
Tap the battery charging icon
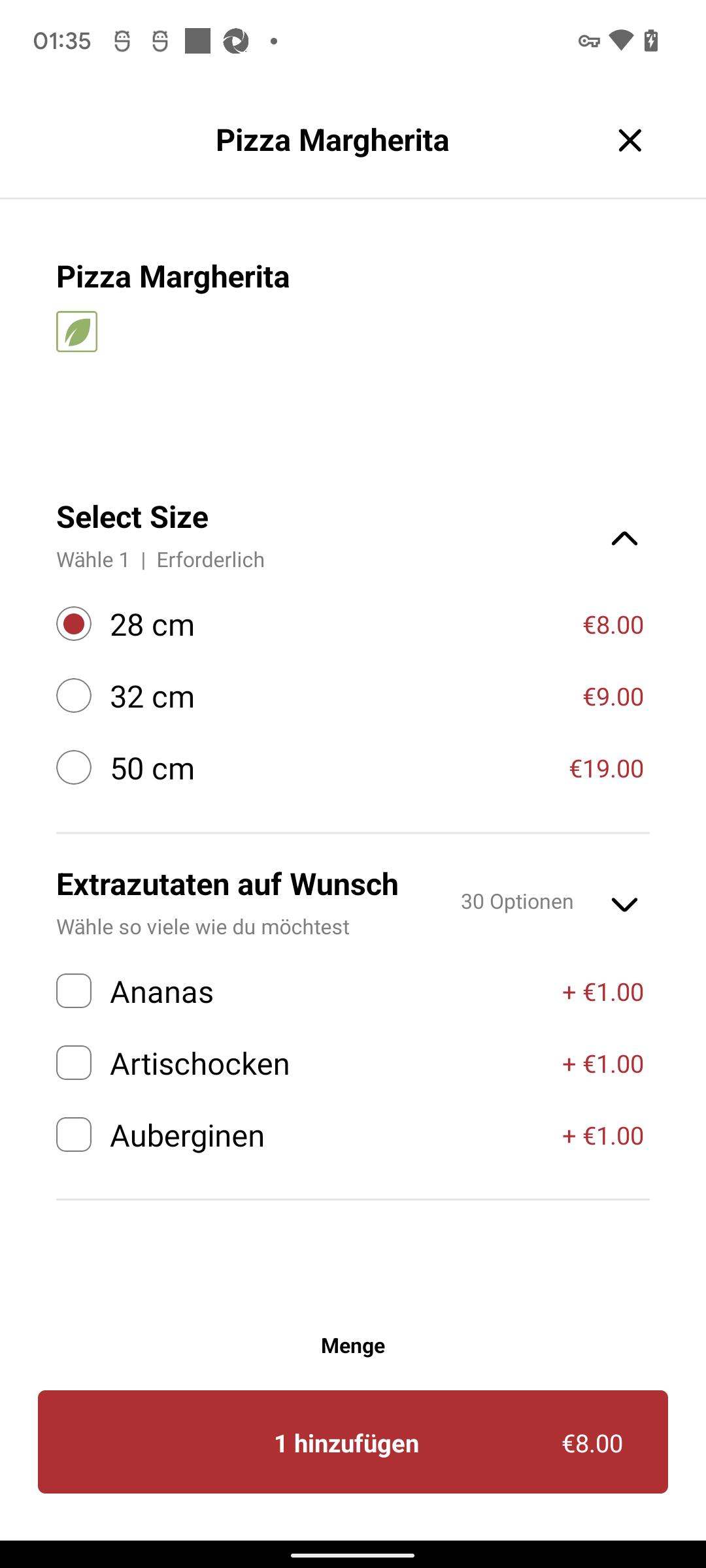[651, 41]
